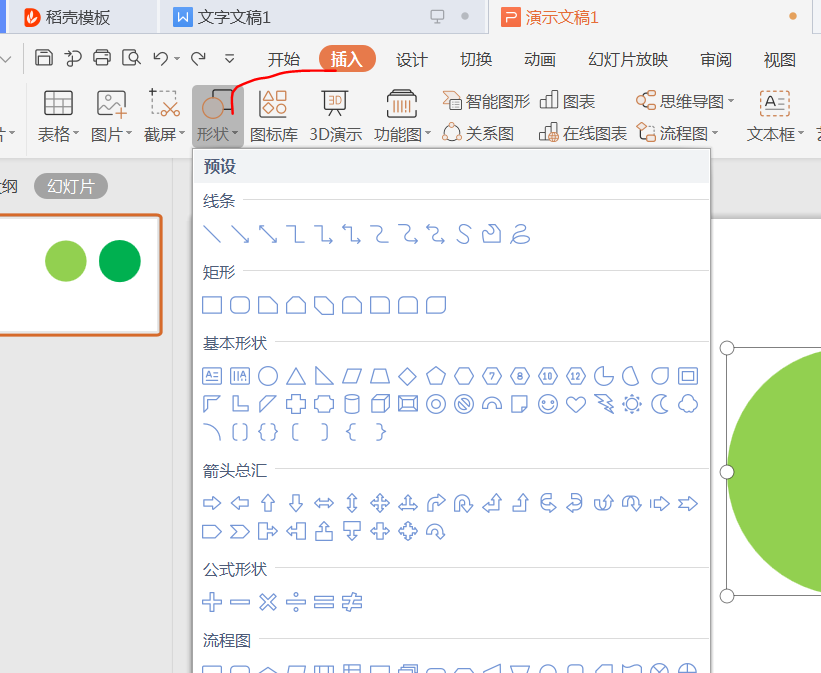The height and width of the screenshot is (673, 821).
Task: Select the smiley face shape
Action: (x=548, y=404)
